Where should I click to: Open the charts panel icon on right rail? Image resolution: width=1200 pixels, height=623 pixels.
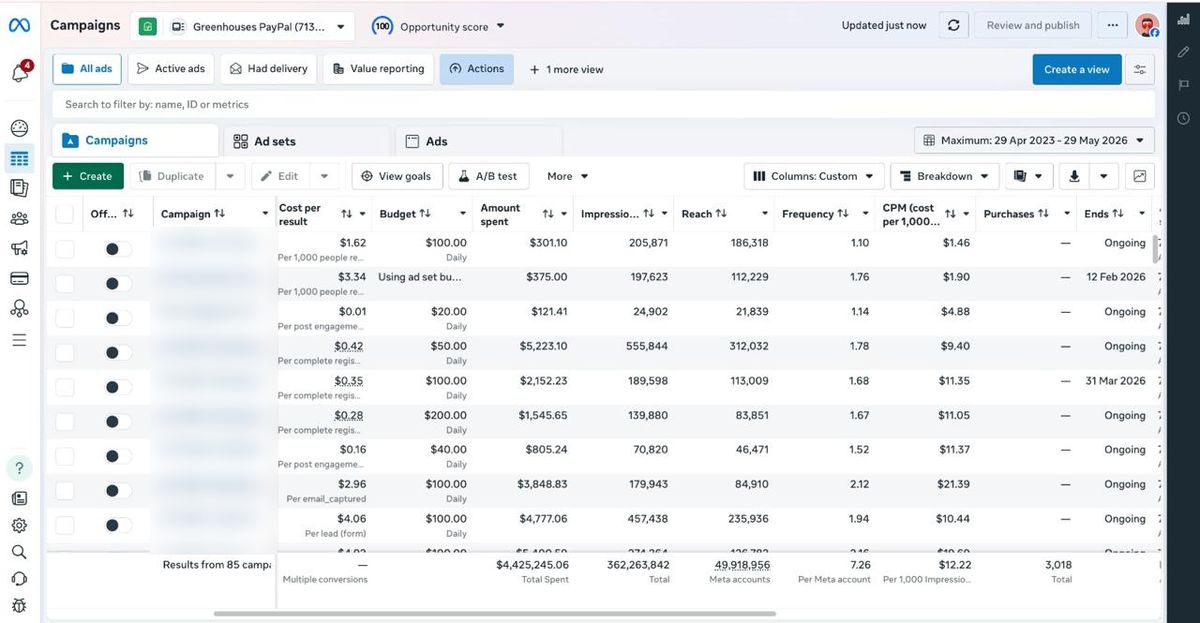[x=1184, y=20]
